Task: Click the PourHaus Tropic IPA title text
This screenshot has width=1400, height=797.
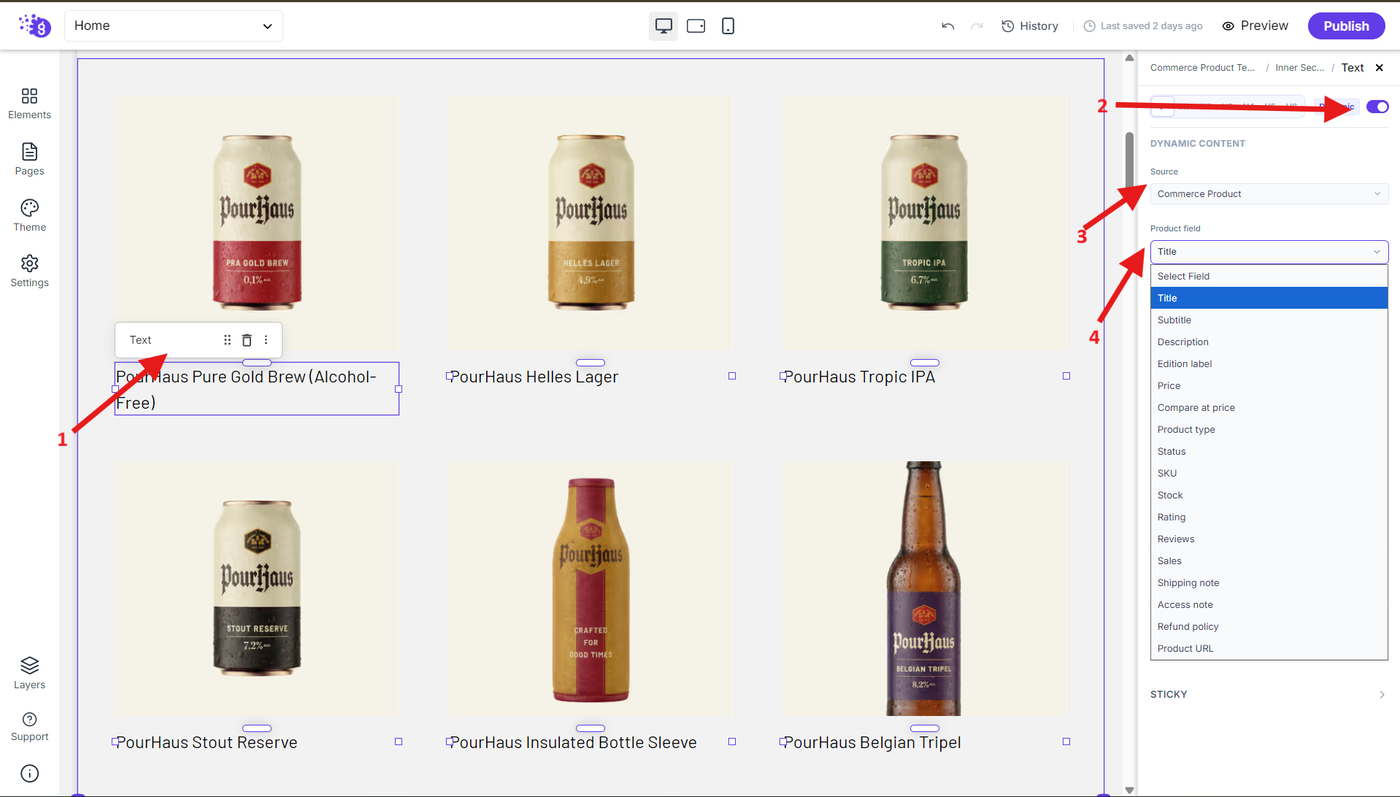Action: coord(859,377)
